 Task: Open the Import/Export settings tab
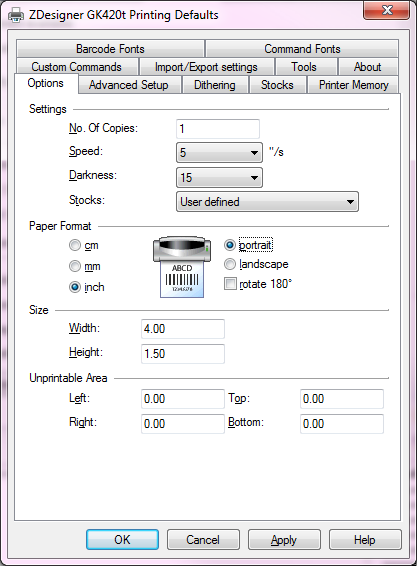coord(206,67)
